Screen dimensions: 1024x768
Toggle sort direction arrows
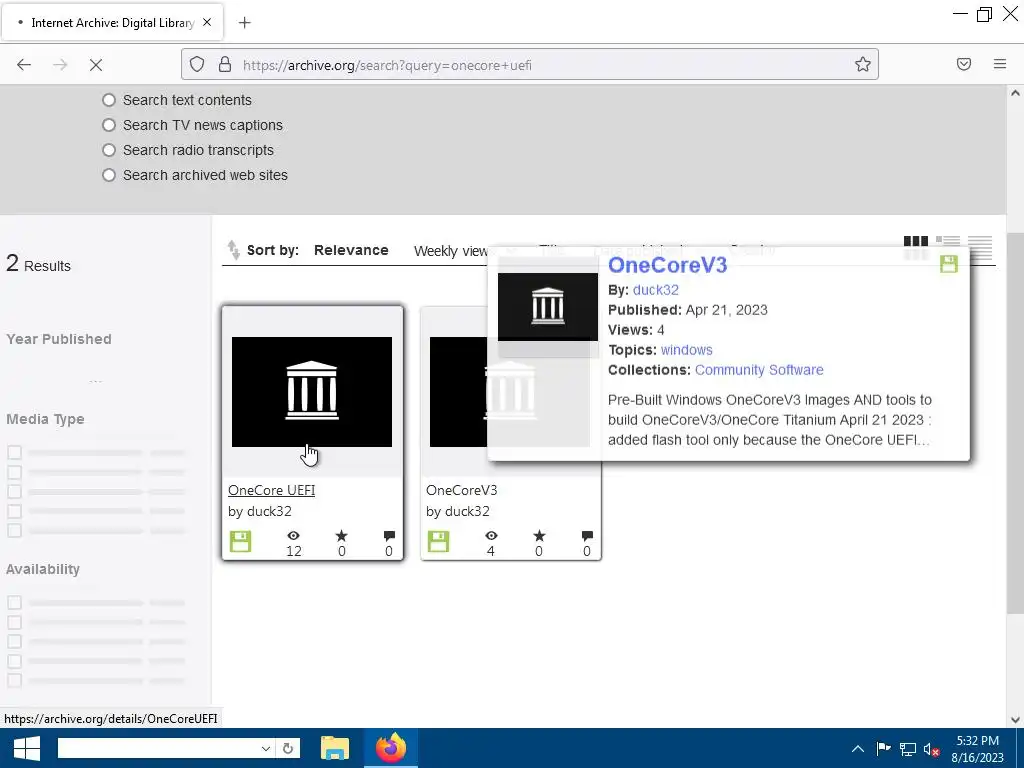(x=233, y=250)
